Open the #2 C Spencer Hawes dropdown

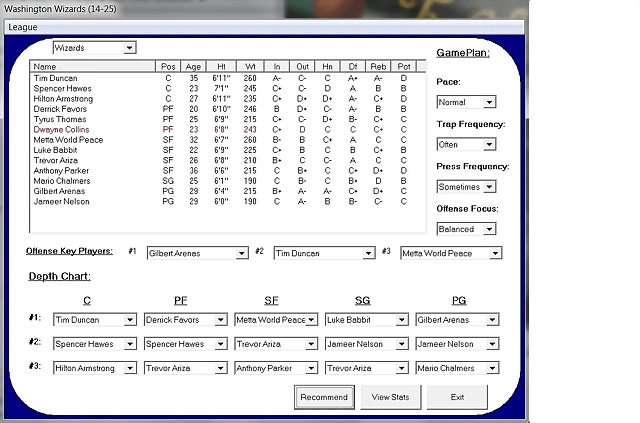[95, 344]
